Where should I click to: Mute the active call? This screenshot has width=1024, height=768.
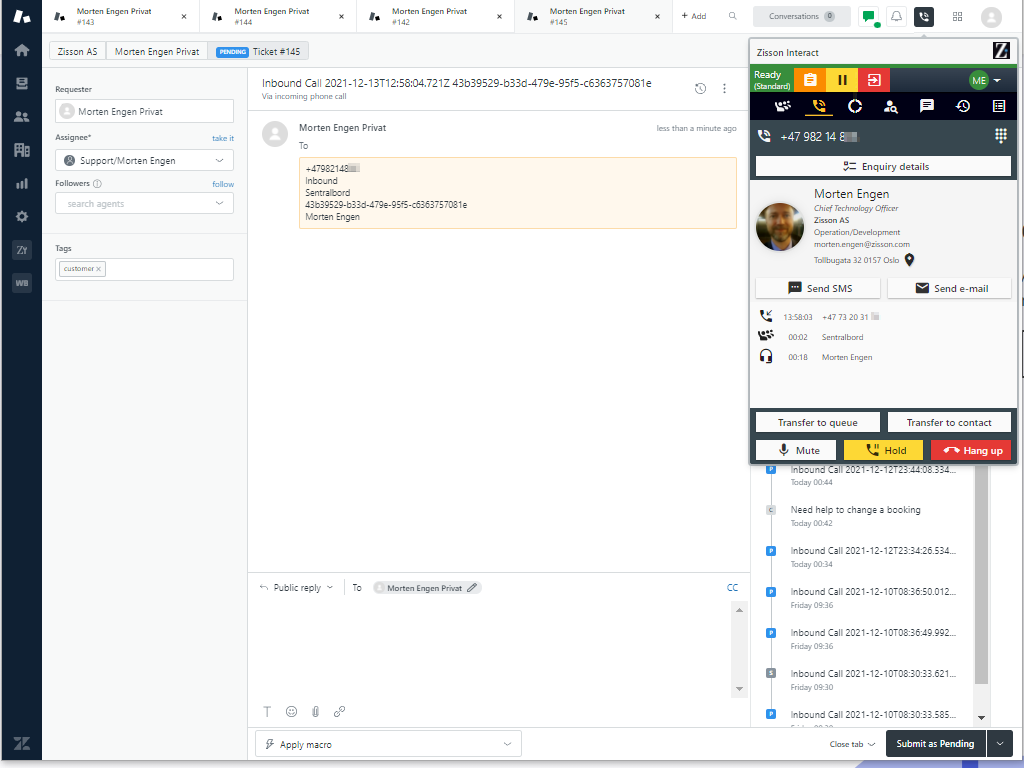(x=798, y=450)
